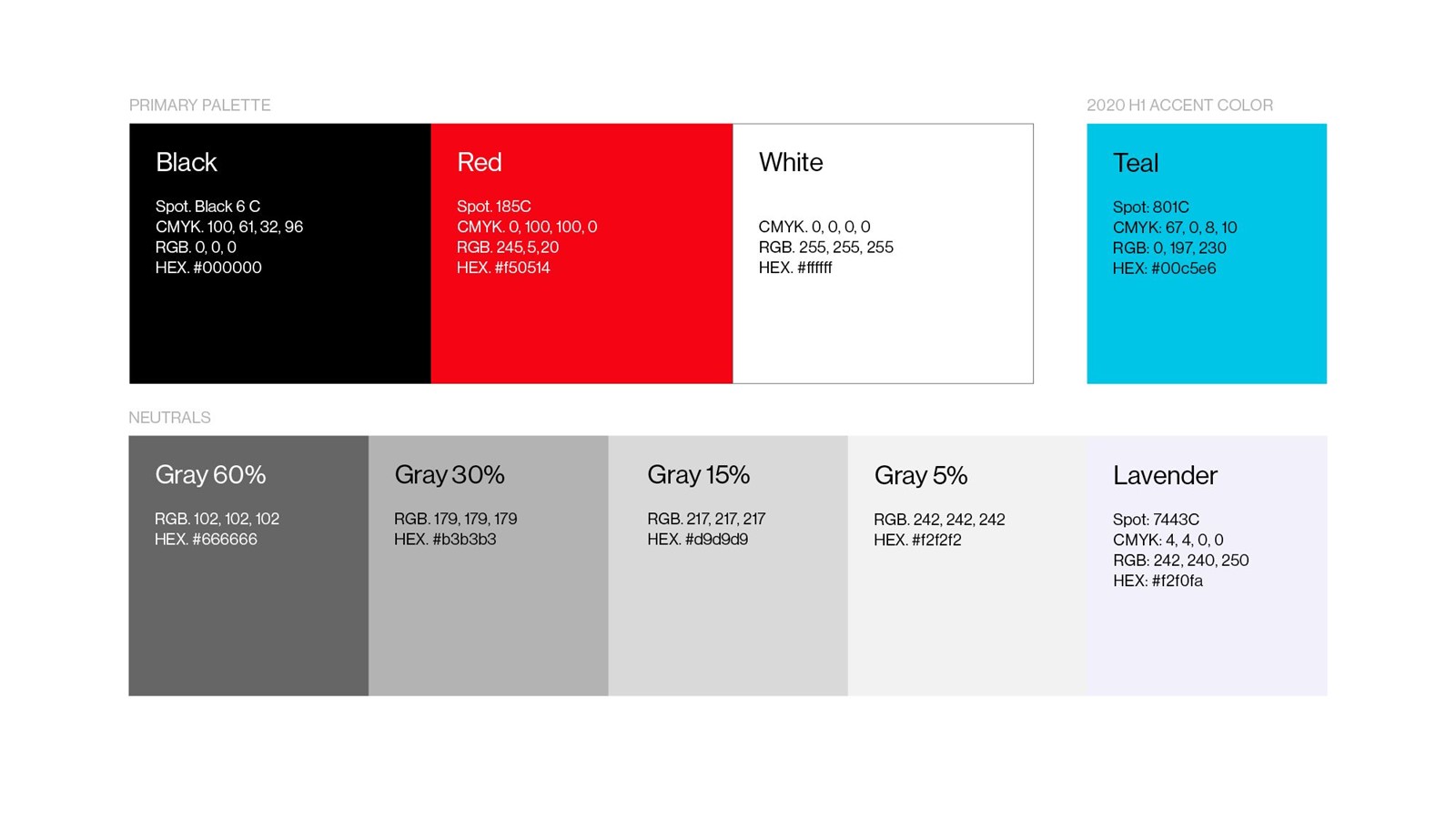Click the NEUTRALS section heading
Image resolution: width=1456 pixels, height=820 pixels.
coord(169,418)
